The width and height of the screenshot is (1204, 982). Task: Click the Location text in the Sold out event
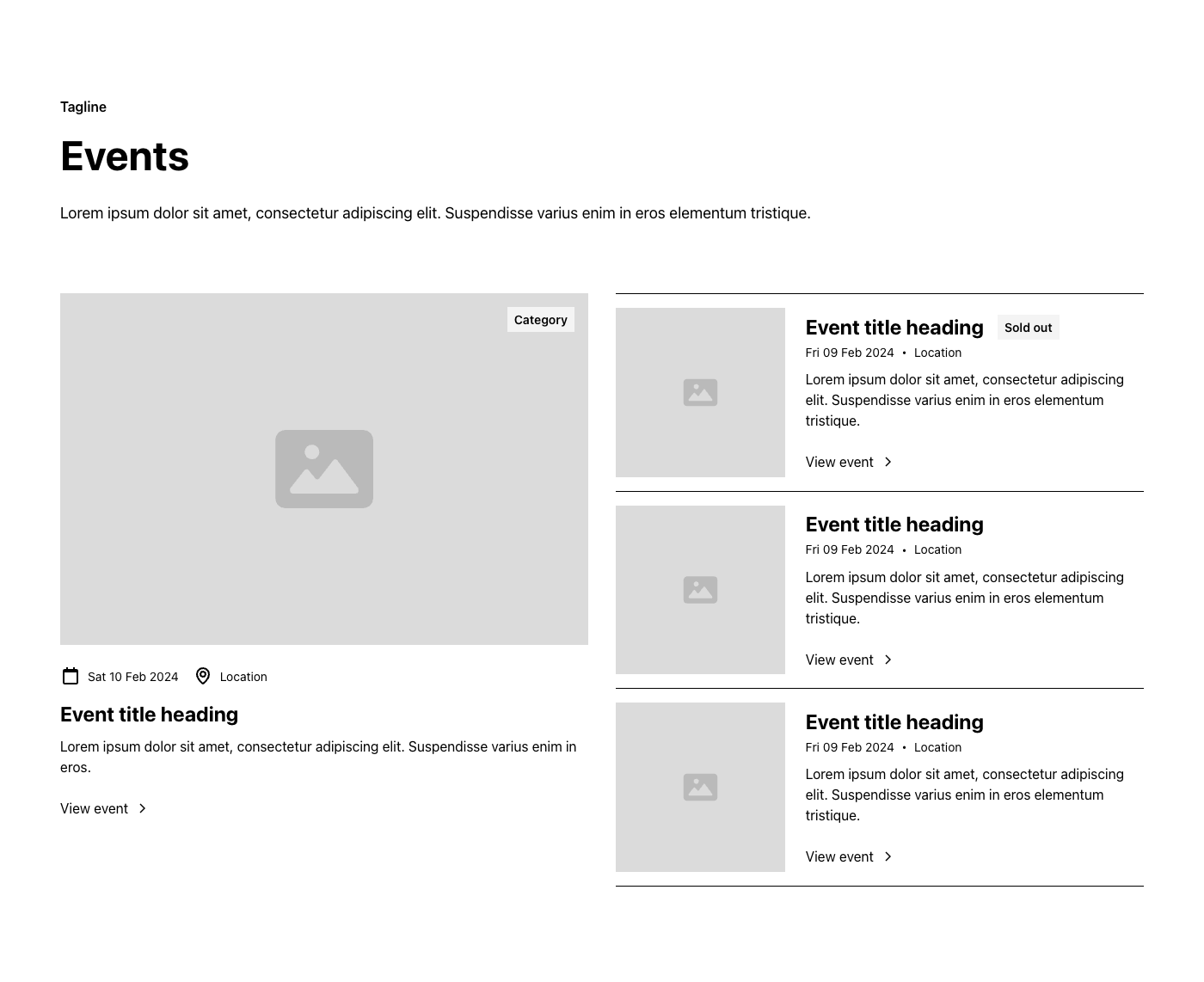[x=937, y=353]
